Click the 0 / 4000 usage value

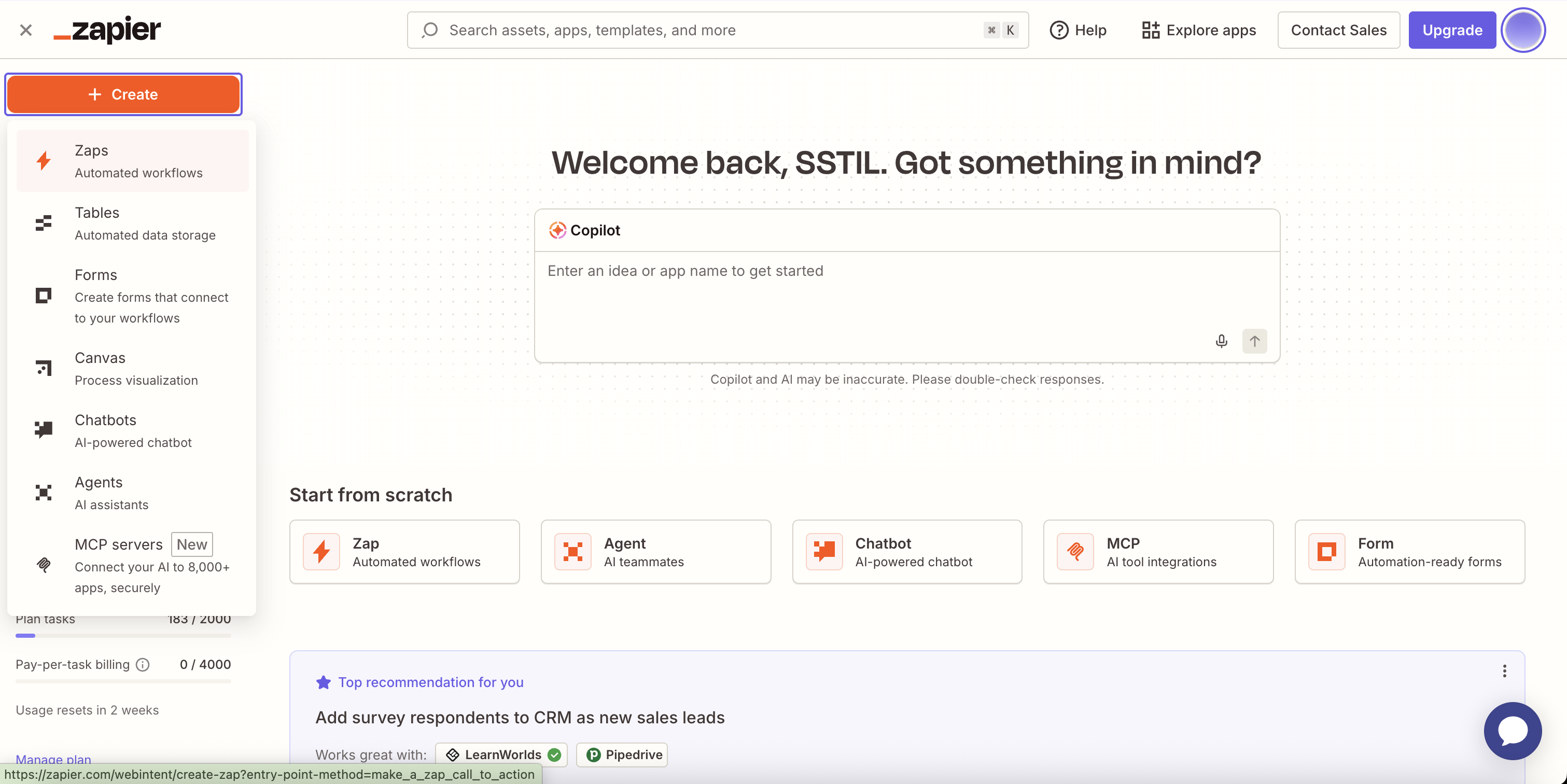point(205,664)
